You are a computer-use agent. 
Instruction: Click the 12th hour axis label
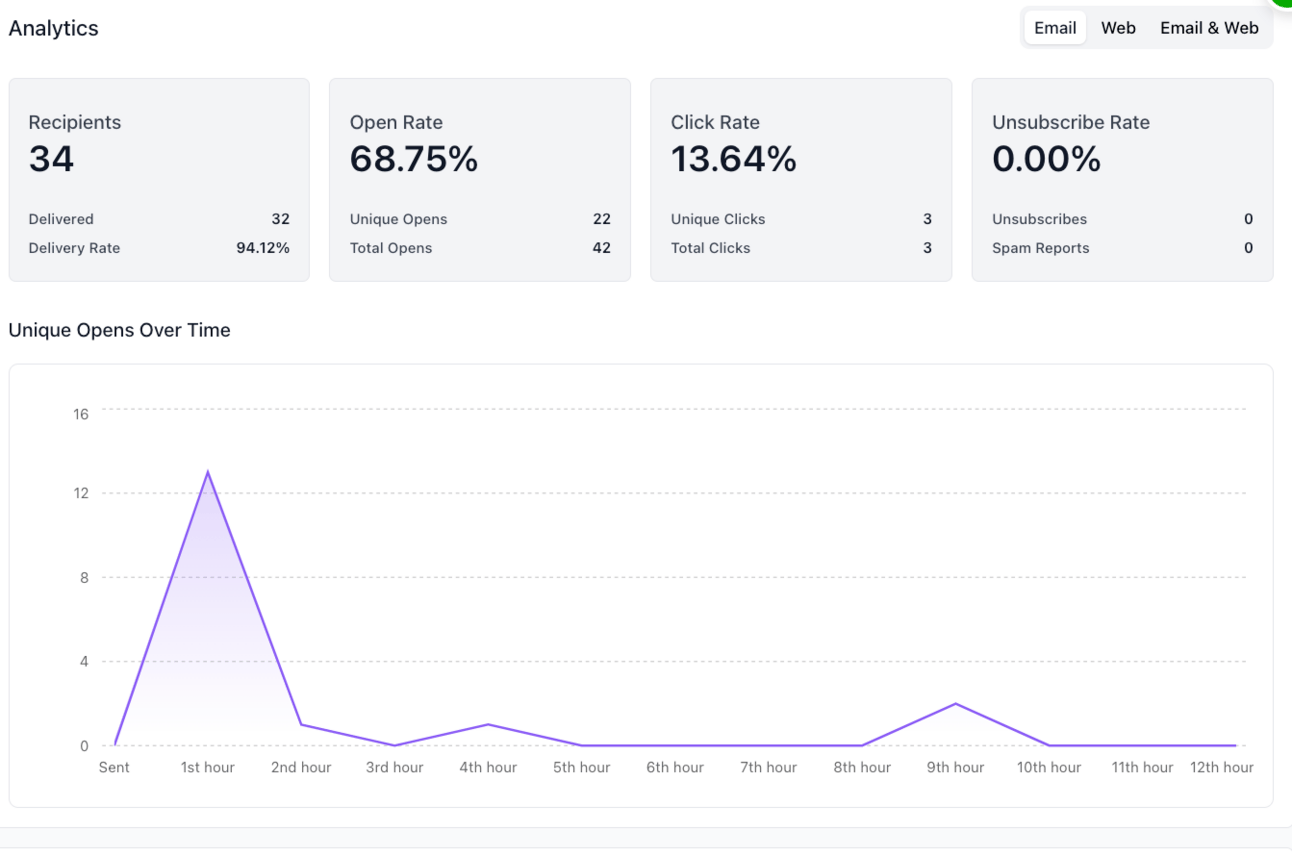[x=1222, y=767]
